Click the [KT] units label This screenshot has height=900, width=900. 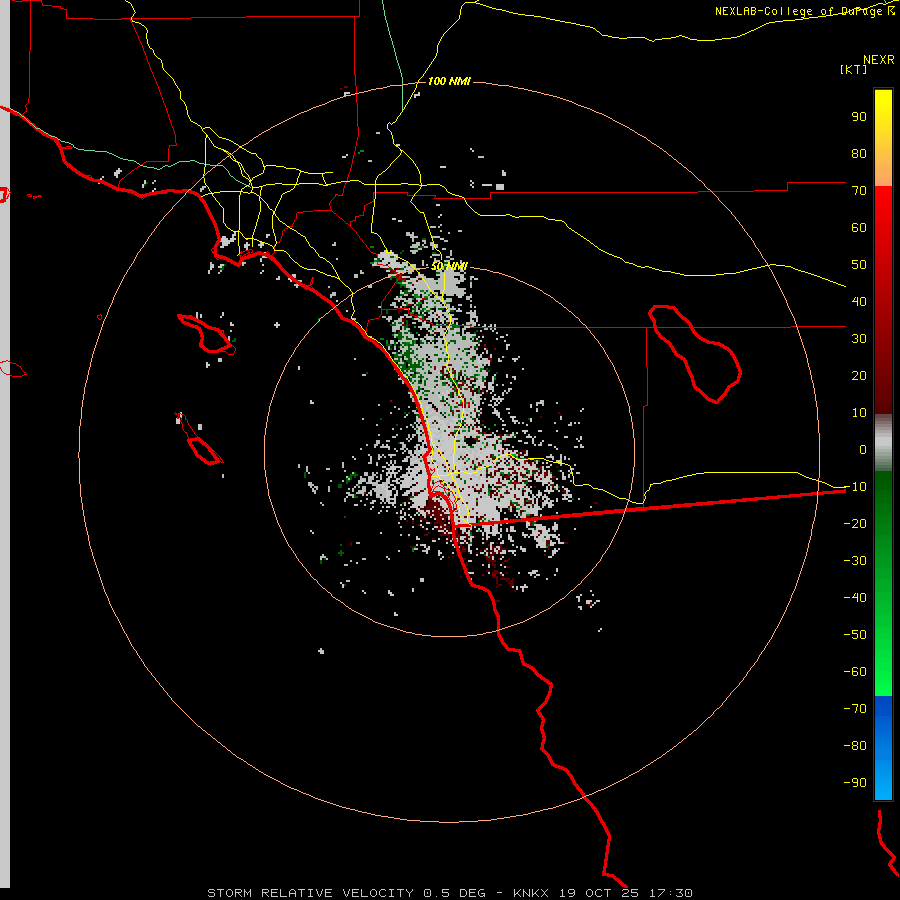[853, 69]
